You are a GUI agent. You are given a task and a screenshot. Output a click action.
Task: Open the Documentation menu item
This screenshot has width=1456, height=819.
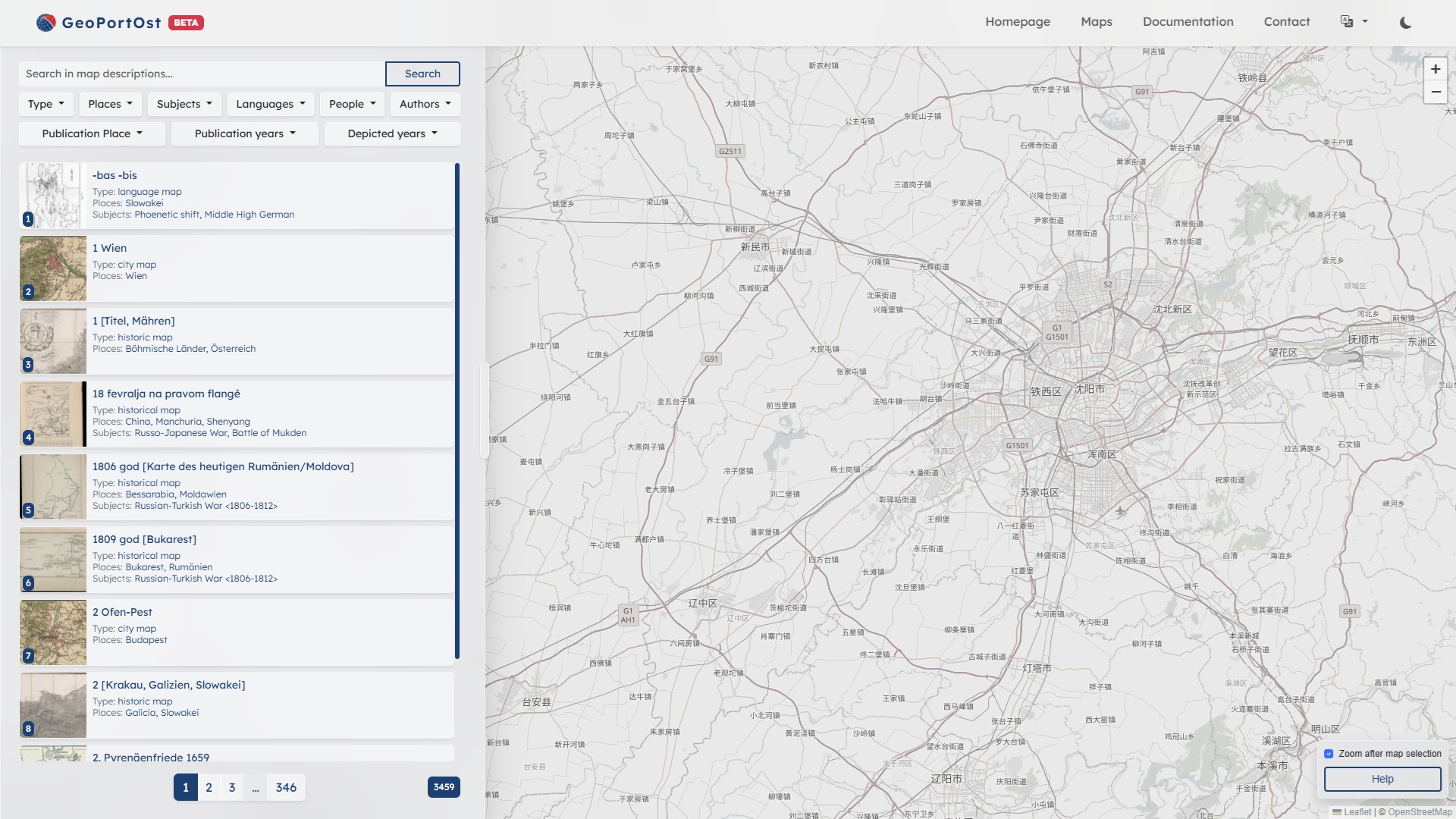point(1188,22)
